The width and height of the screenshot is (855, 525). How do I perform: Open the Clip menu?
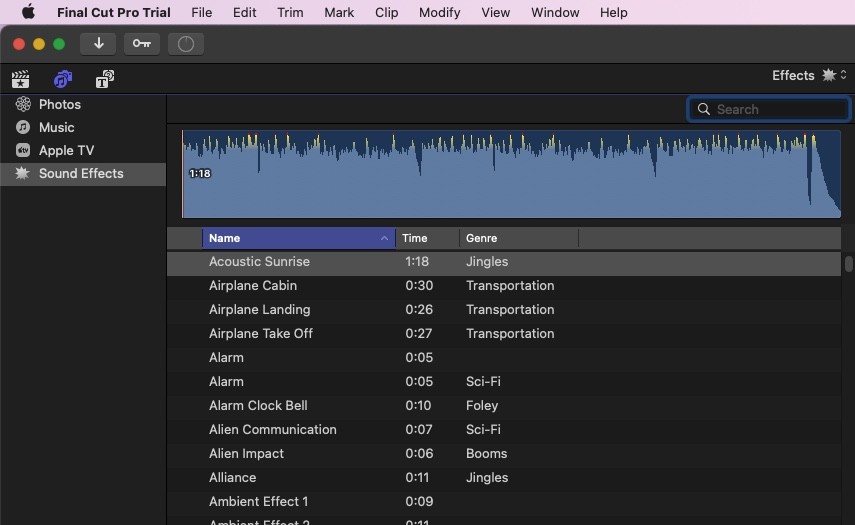coord(386,13)
